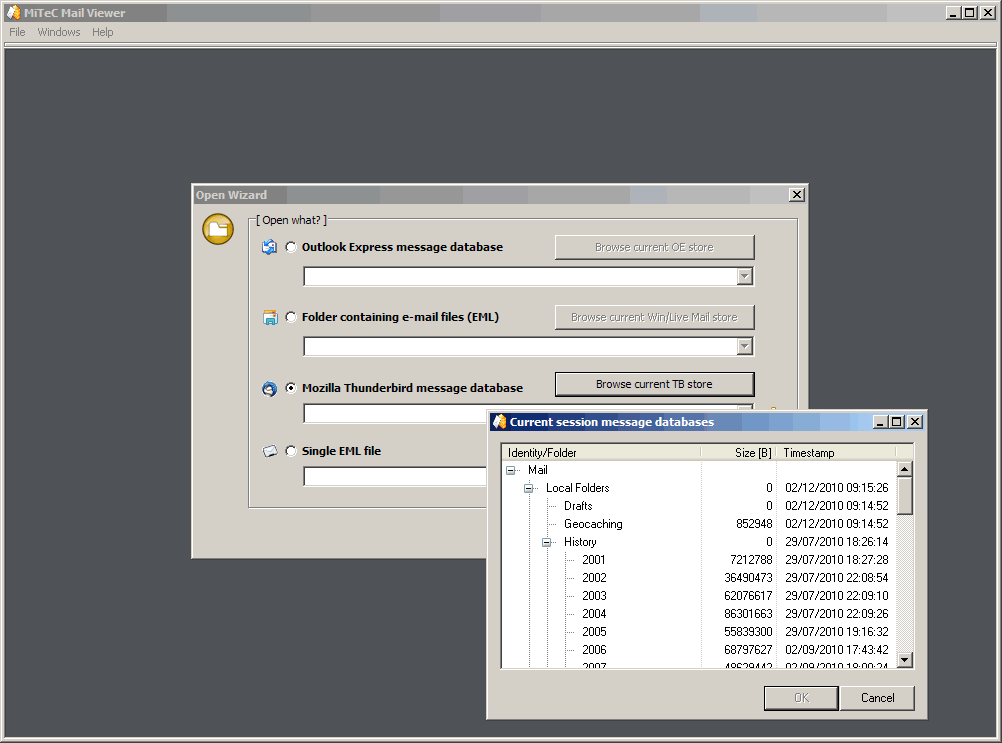The height and width of the screenshot is (743, 1002).
Task: Open the File menu
Action: point(17,32)
